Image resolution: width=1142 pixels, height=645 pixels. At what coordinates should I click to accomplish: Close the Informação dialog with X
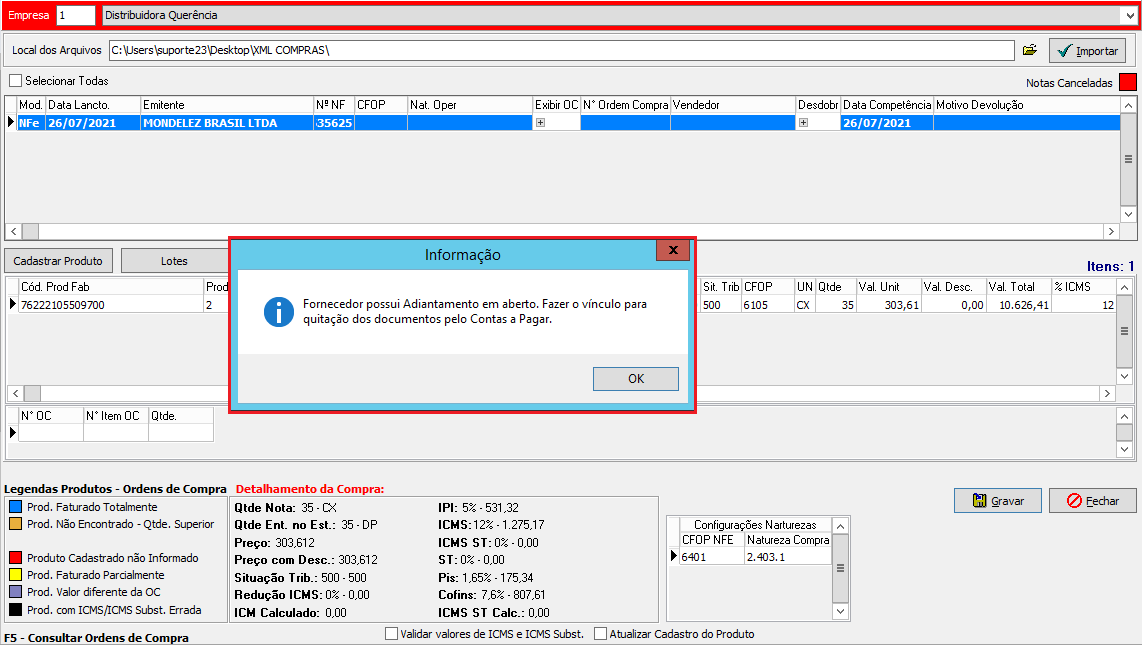point(673,250)
